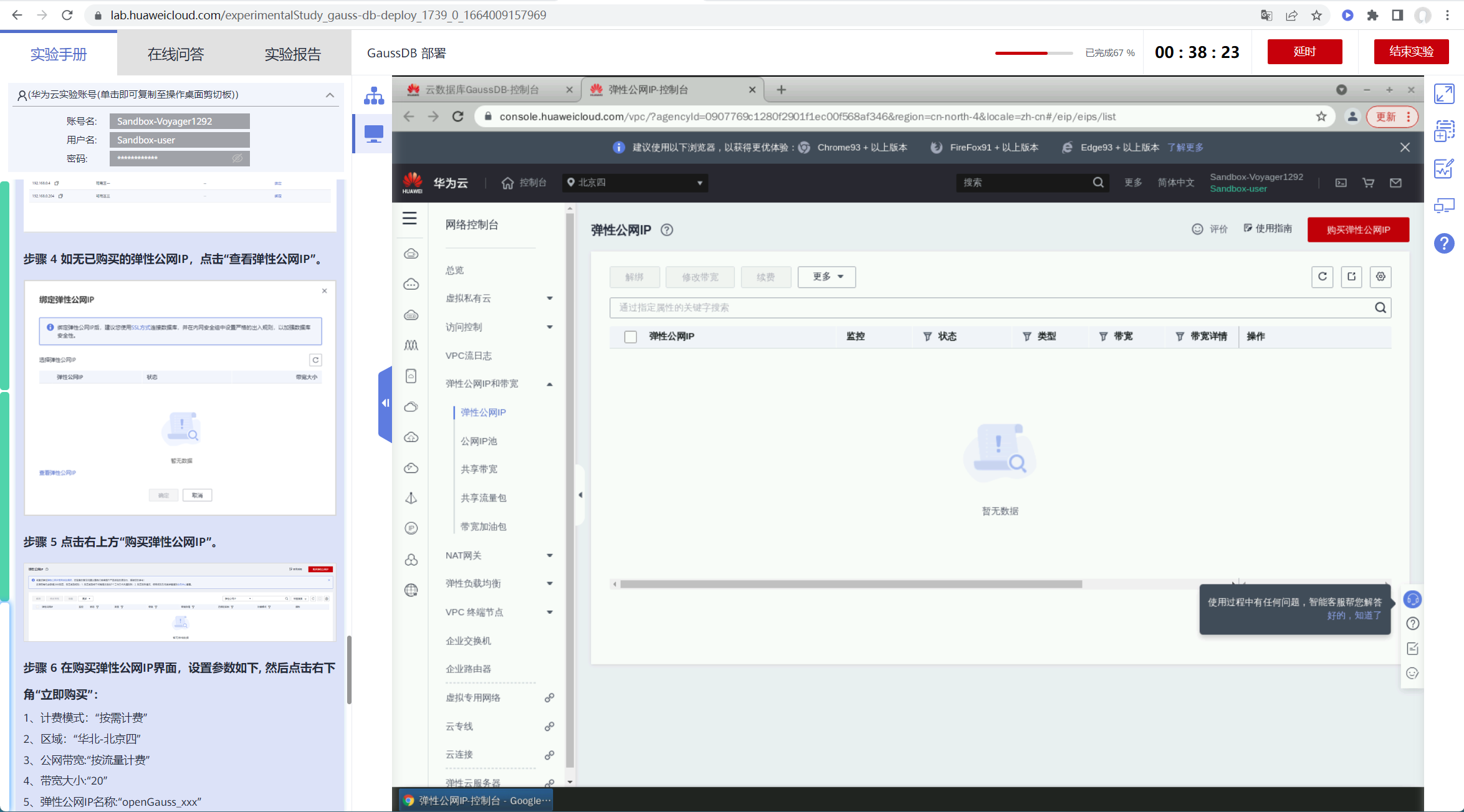Click the 购买弹性公网IP button
Screen dimensions: 1464x812
(1358, 230)
